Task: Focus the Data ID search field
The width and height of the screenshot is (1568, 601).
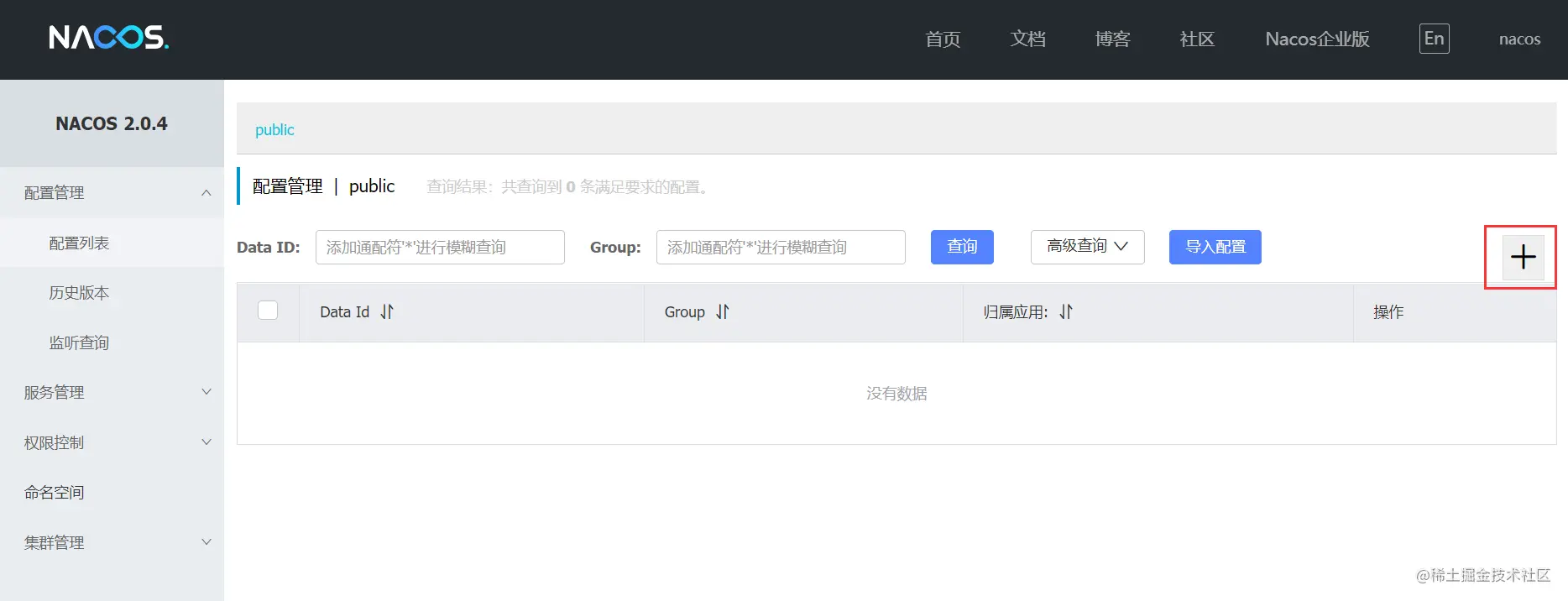Action: click(440, 247)
